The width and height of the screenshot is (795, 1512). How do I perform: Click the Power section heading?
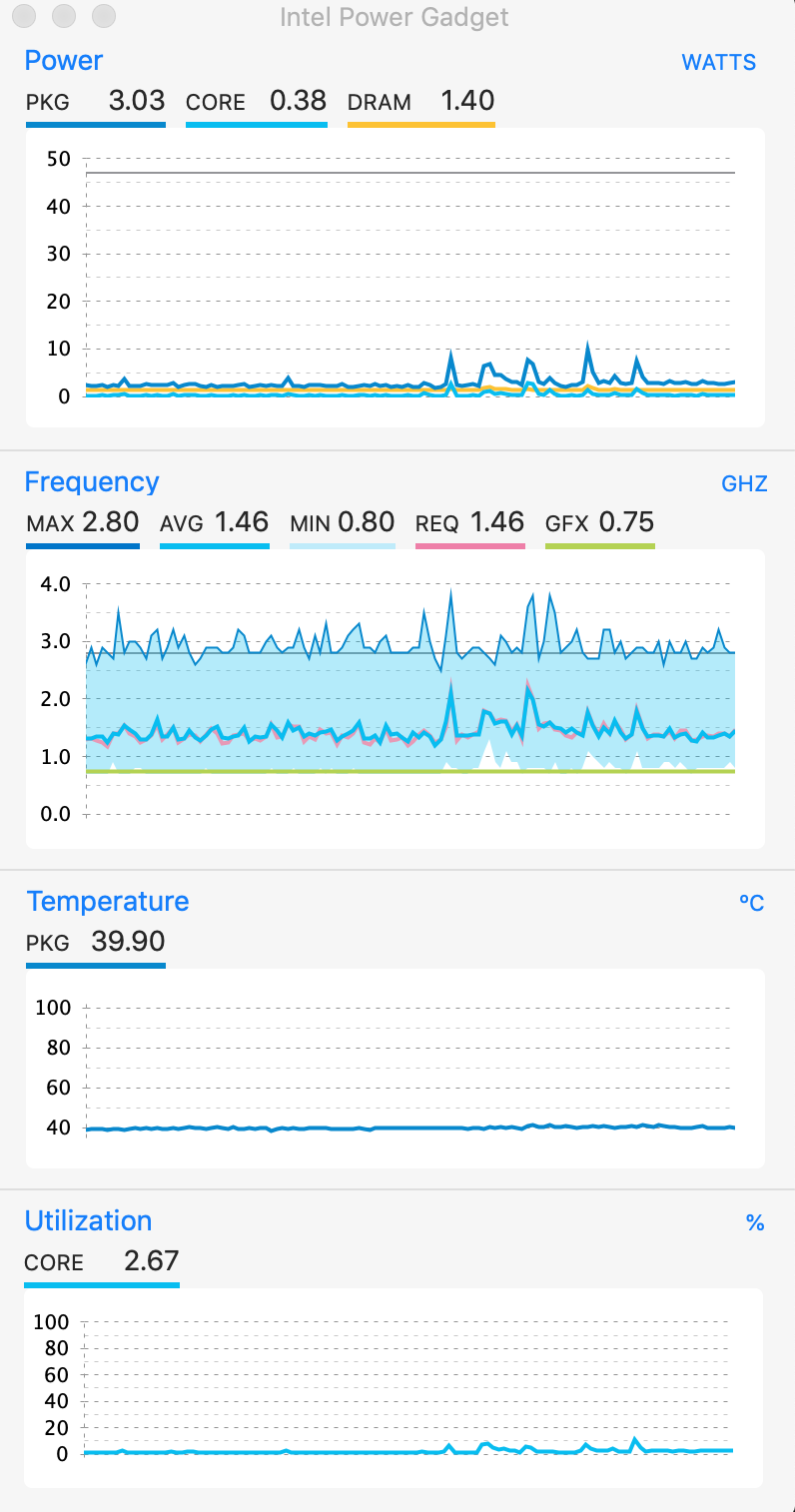(x=64, y=61)
